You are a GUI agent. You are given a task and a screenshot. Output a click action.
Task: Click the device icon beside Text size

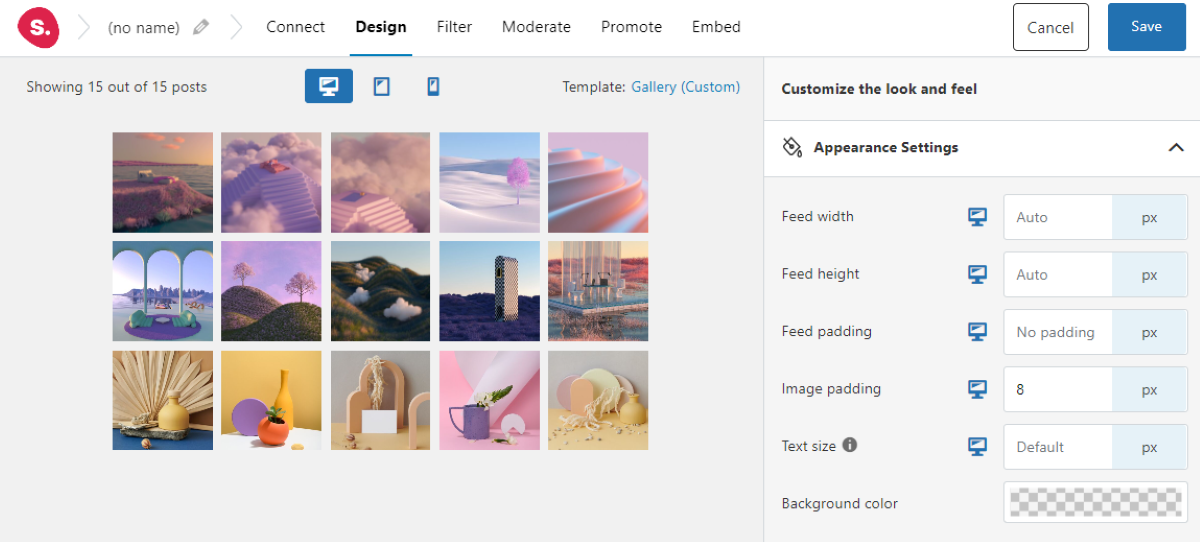pos(977,447)
